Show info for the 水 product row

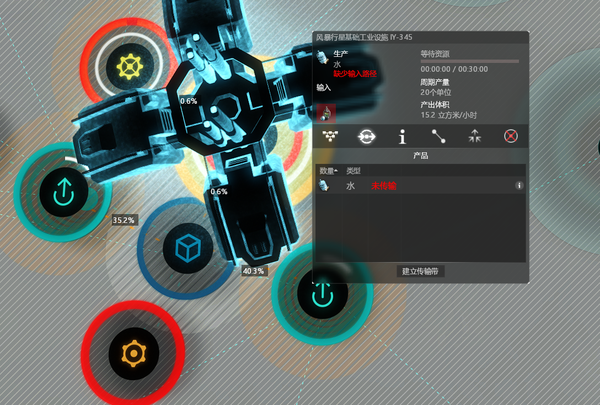click(518, 186)
